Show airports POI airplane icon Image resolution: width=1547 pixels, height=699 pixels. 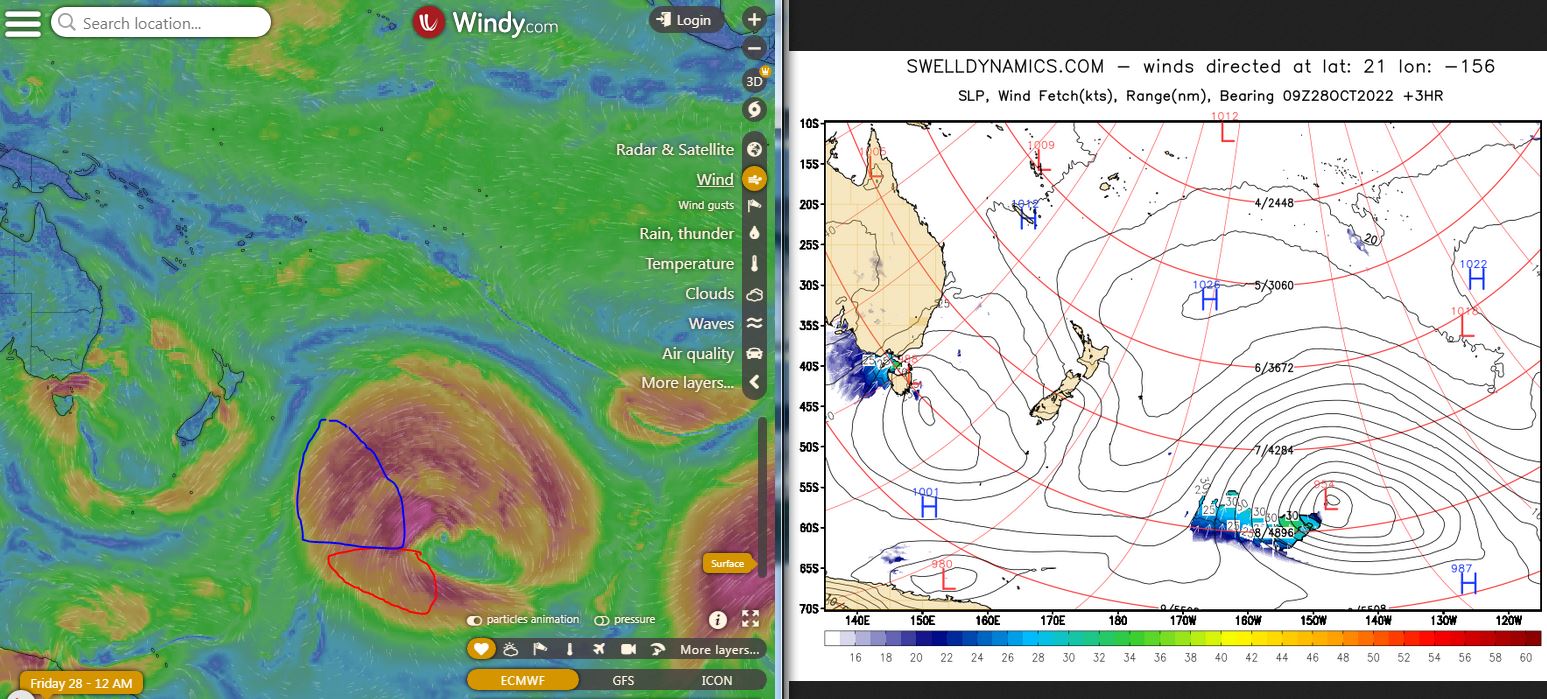[x=598, y=649]
